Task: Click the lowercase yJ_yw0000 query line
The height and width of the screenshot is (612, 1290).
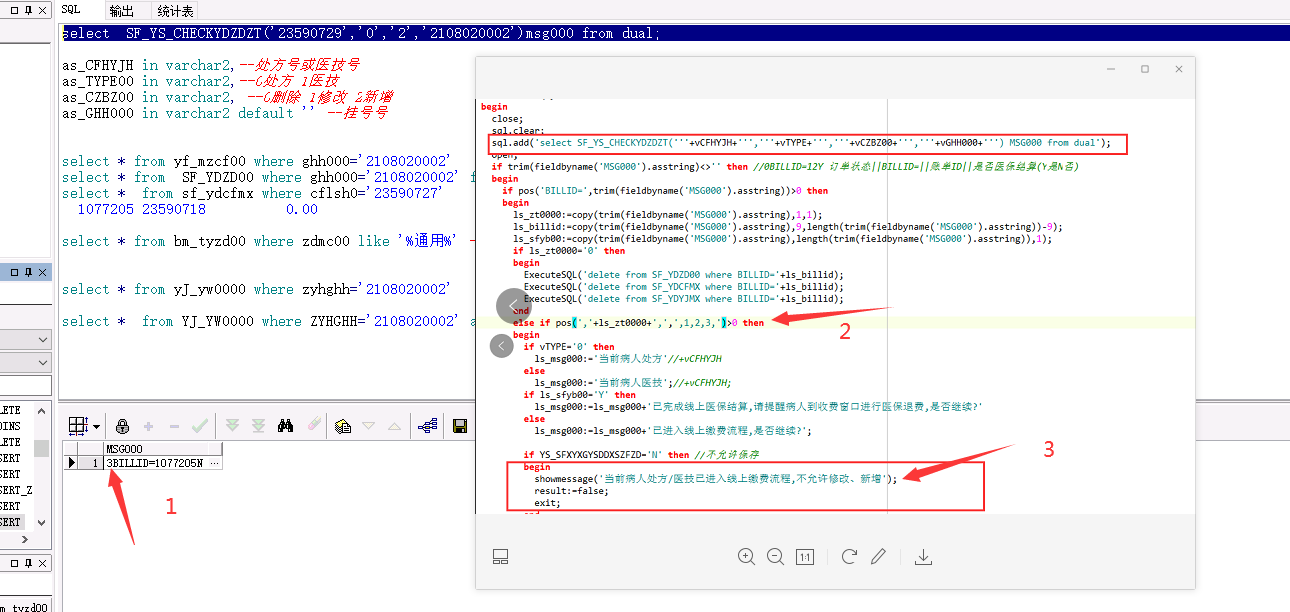Action: point(256,289)
